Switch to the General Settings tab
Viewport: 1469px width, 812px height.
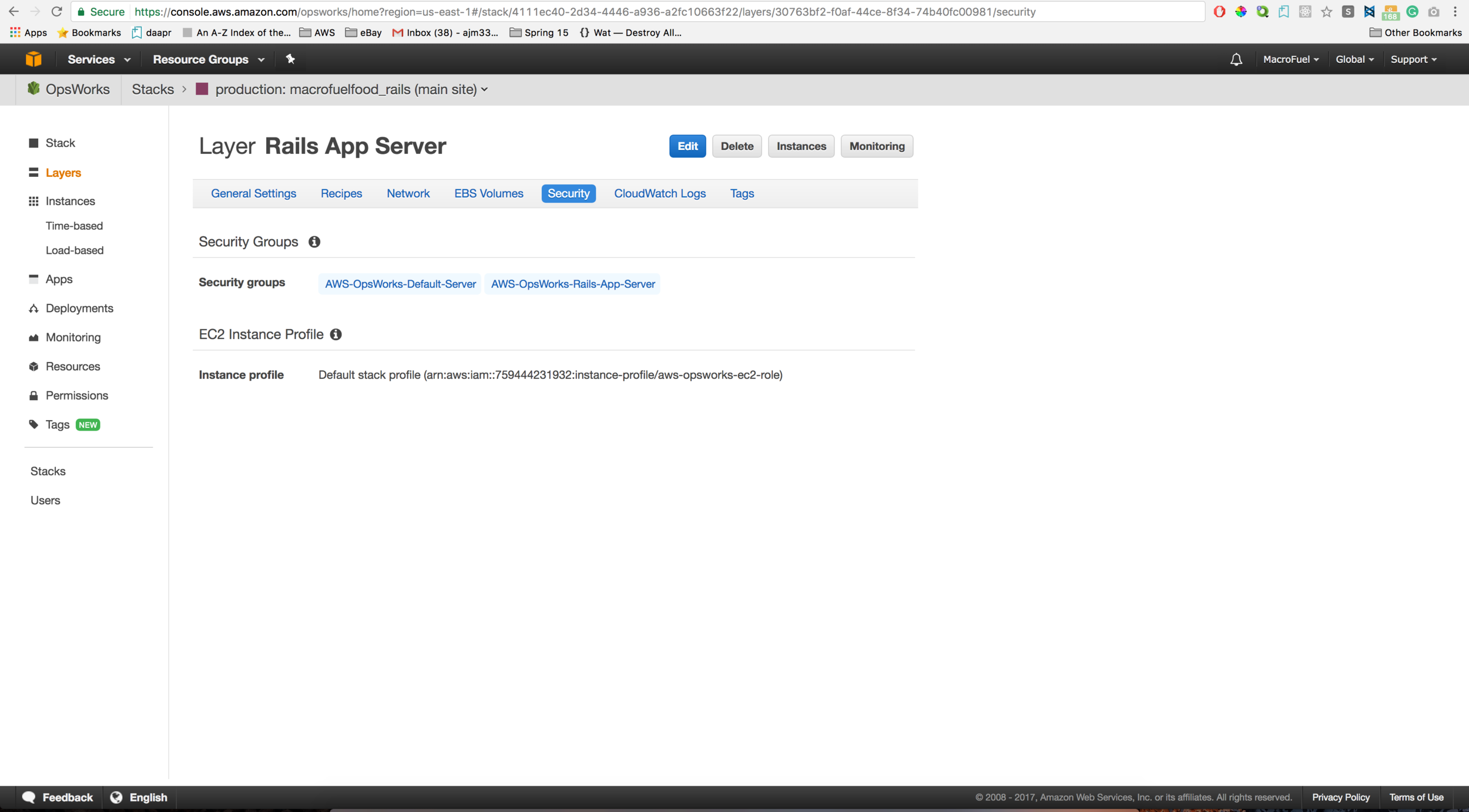tap(253, 193)
